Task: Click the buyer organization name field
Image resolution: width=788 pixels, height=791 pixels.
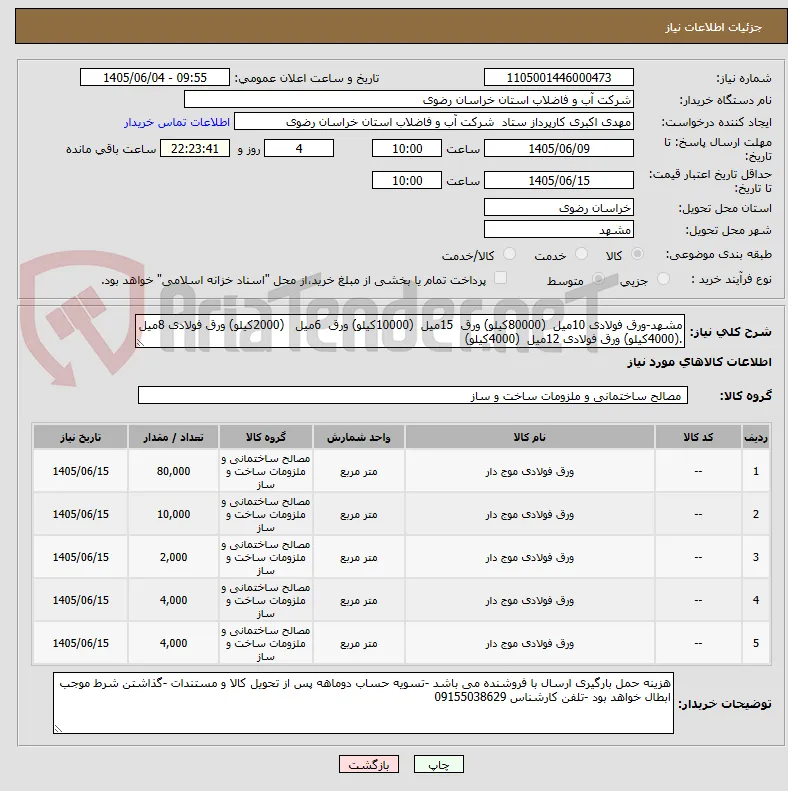Action: point(409,99)
